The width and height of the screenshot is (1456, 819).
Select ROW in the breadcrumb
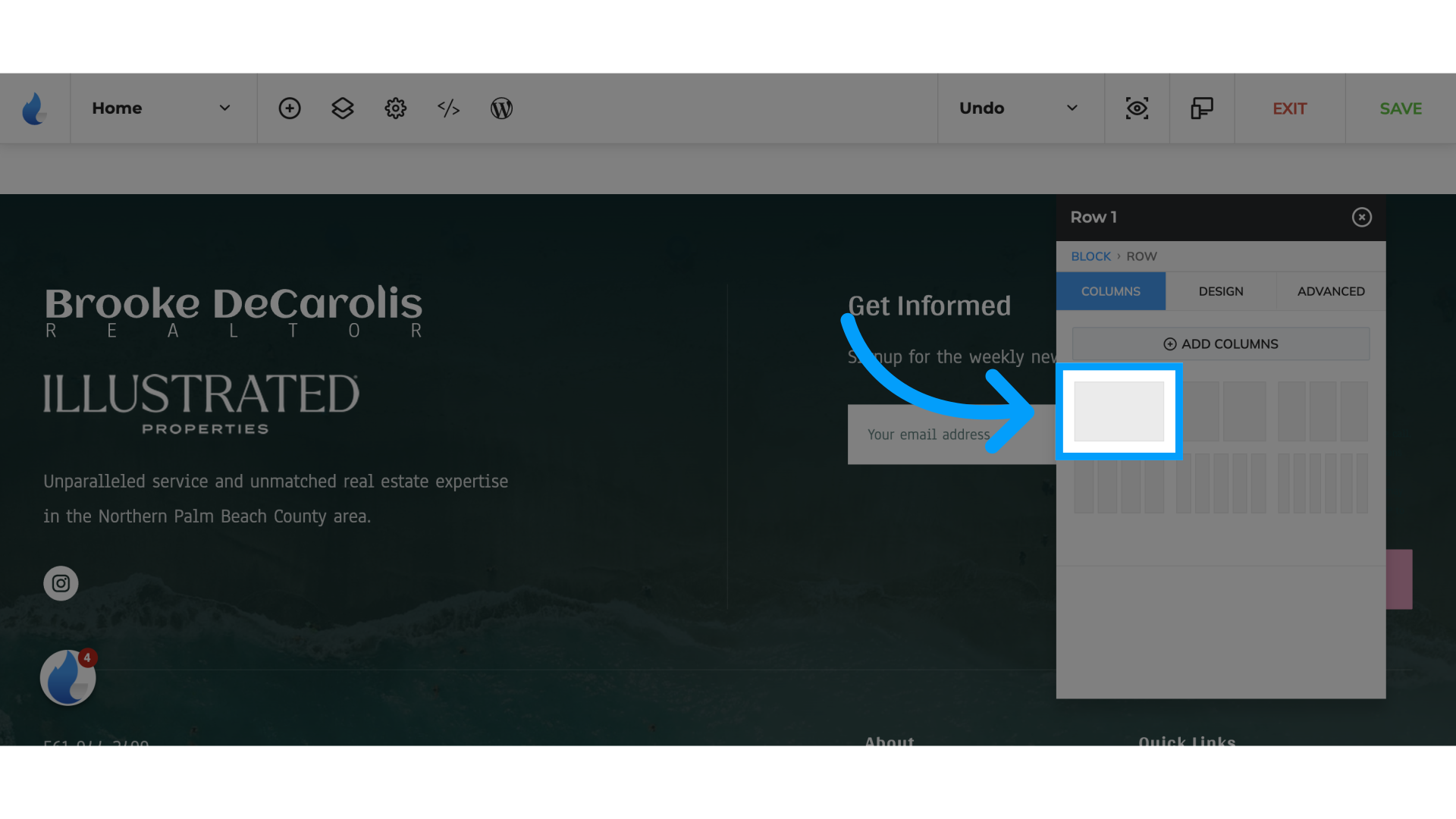pyautogui.click(x=1141, y=256)
